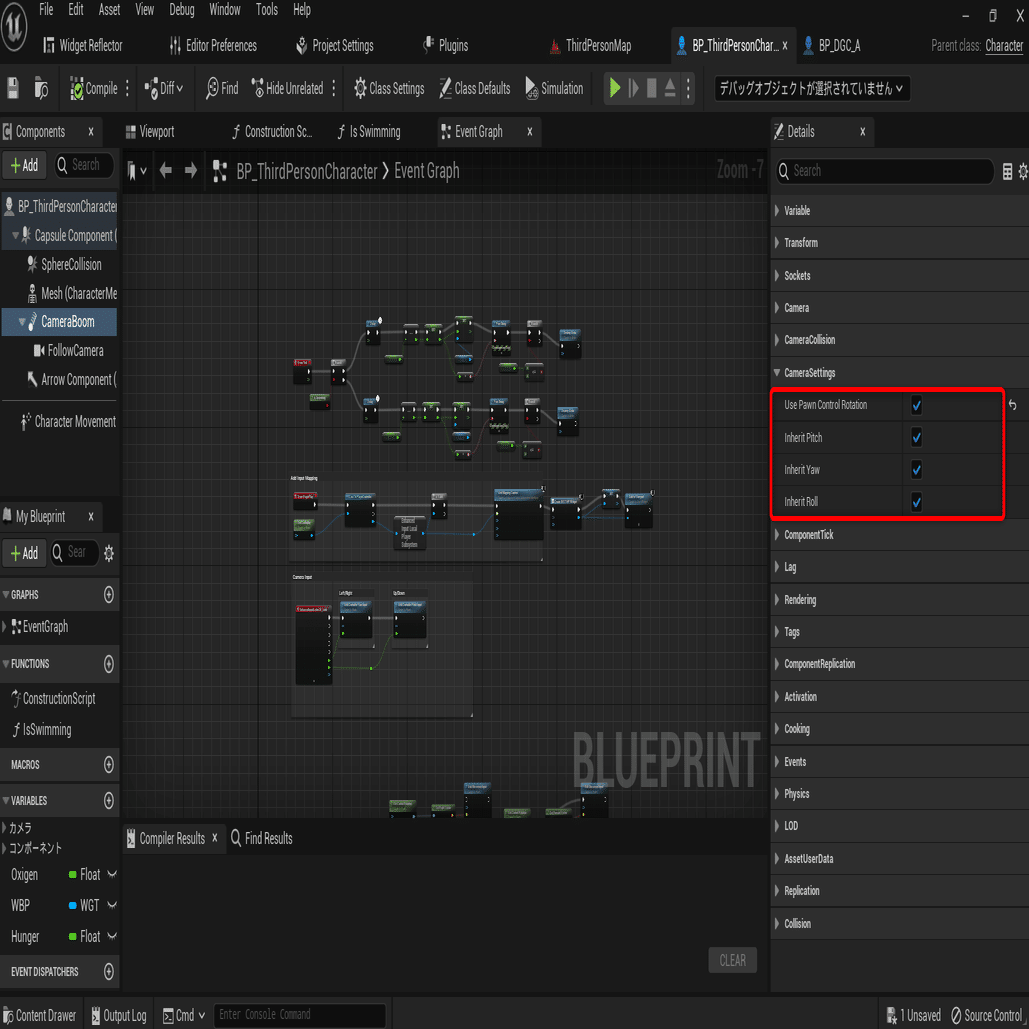Uncheck Inherit Roll

[916, 502]
